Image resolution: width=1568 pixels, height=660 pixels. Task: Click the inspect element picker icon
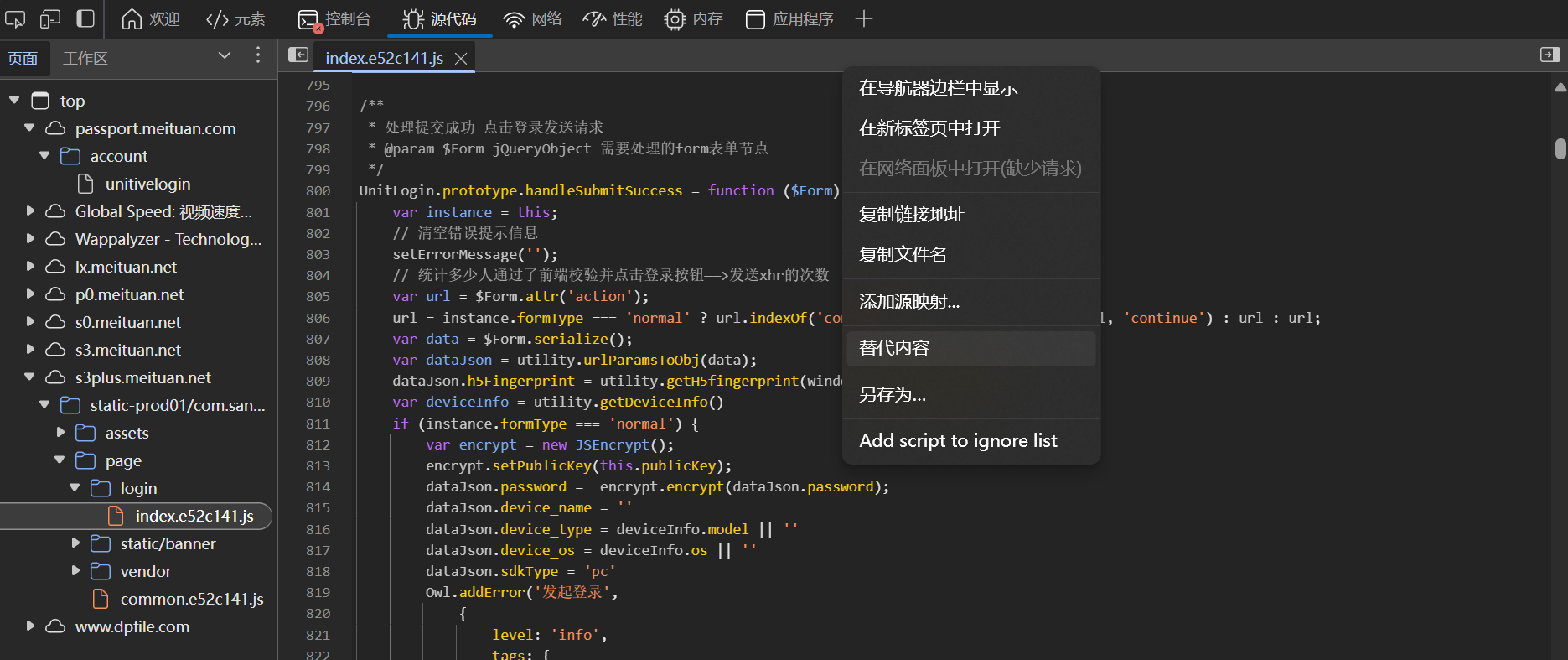click(15, 18)
